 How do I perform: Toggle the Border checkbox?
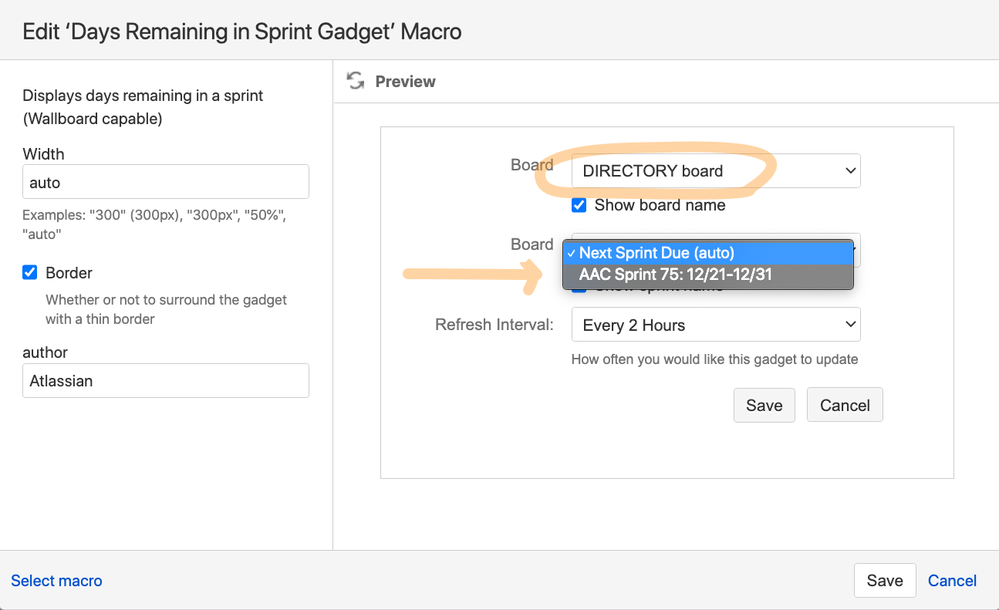[x=29, y=273]
